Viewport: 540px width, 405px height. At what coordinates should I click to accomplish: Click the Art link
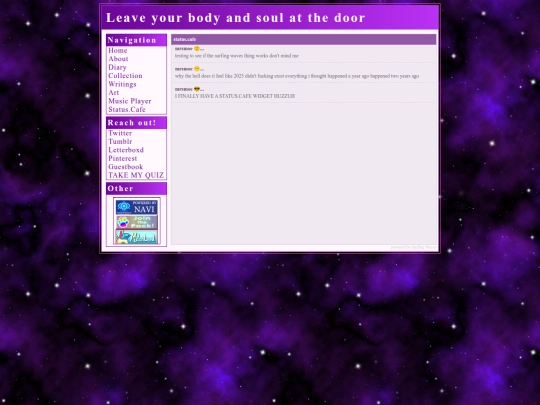tap(114, 93)
